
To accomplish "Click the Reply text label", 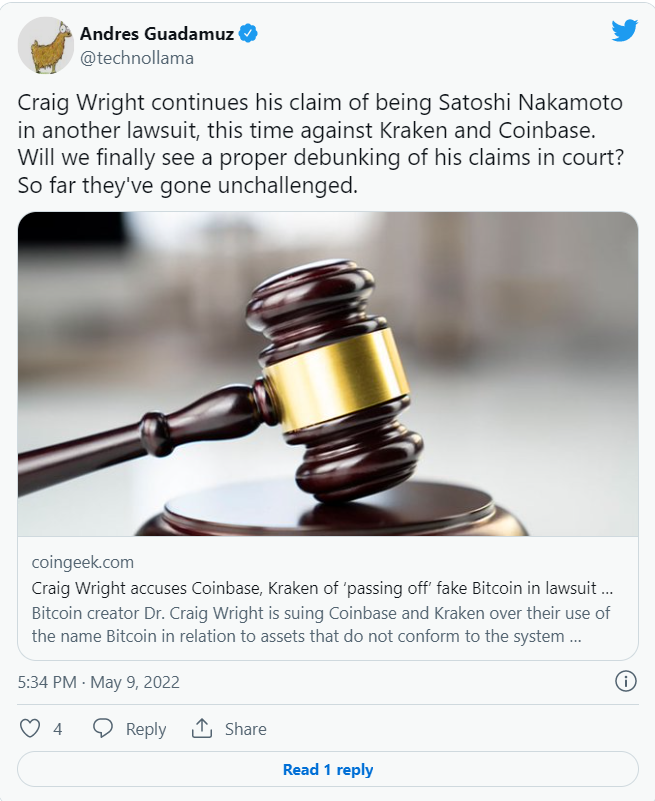I will click(x=146, y=729).
